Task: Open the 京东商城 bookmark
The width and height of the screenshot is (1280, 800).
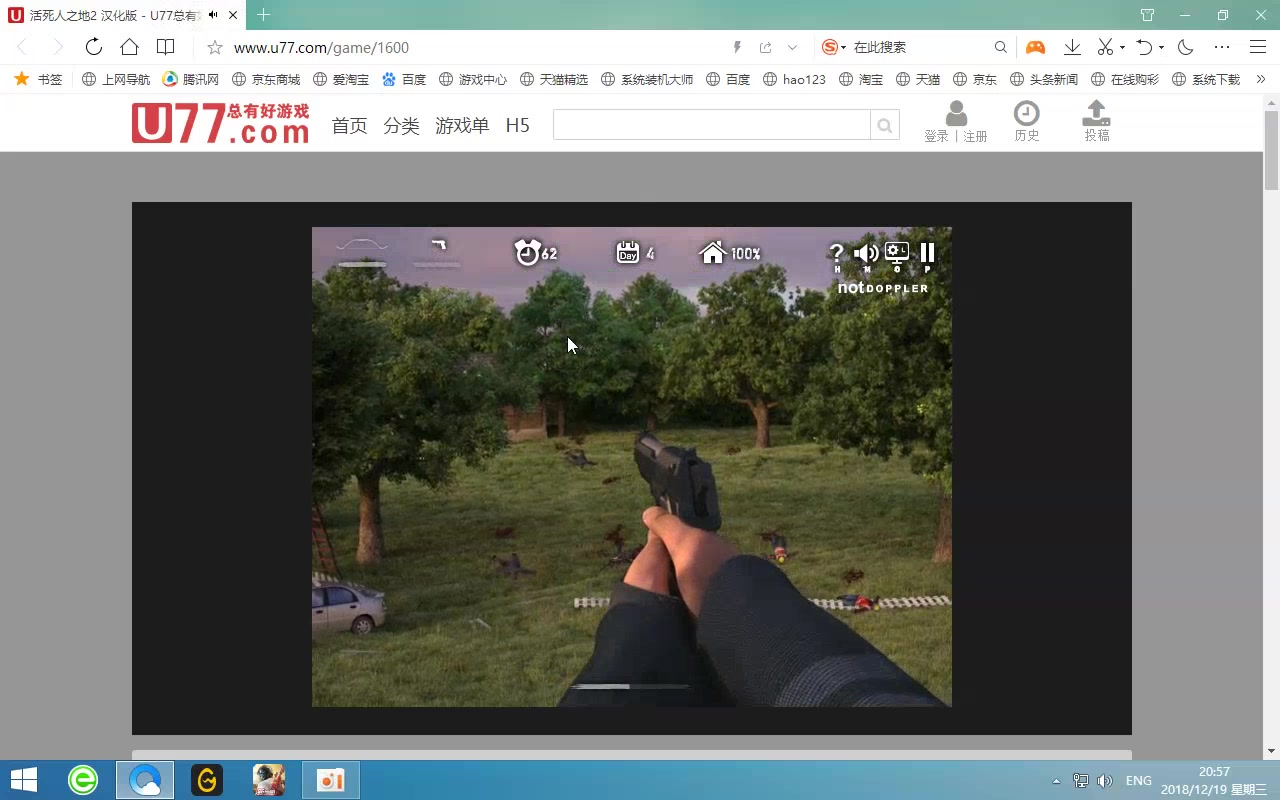Action: click(266, 79)
